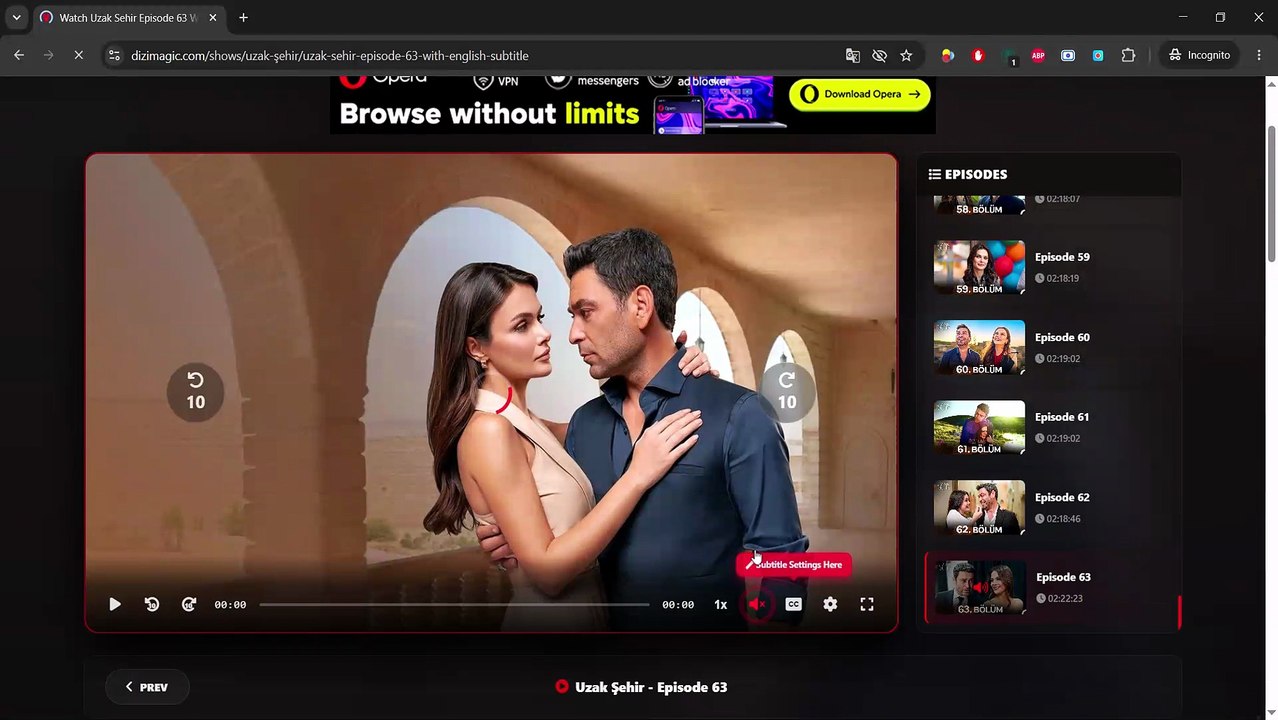Click the translate page icon
Image resolution: width=1278 pixels, height=720 pixels.
852,55
